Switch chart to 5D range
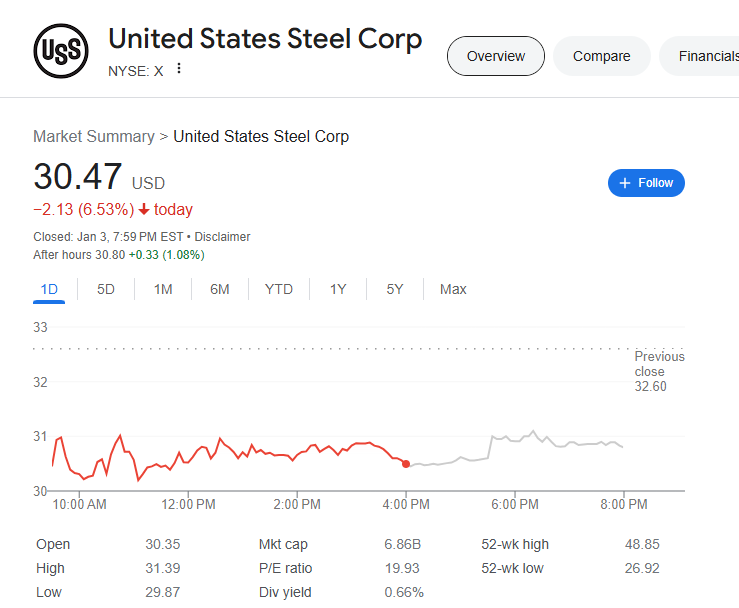Viewport: 739px width, 608px height. tap(106, 289)
